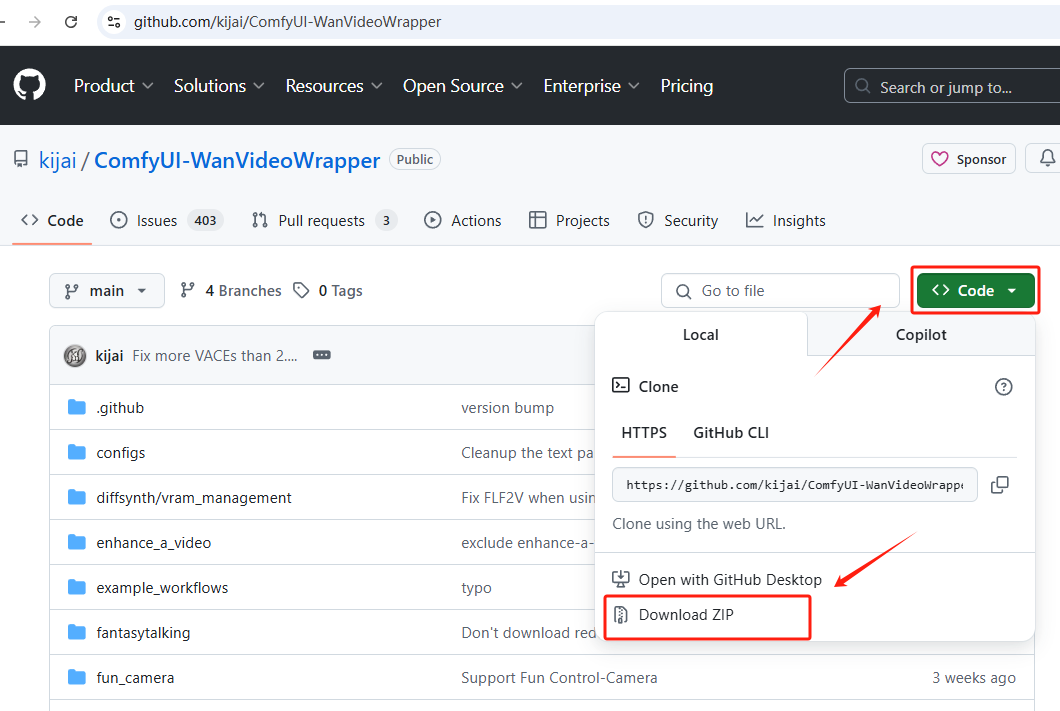Click the kijai avatar in commit row

pyautogui.click(x=75, y=356)
